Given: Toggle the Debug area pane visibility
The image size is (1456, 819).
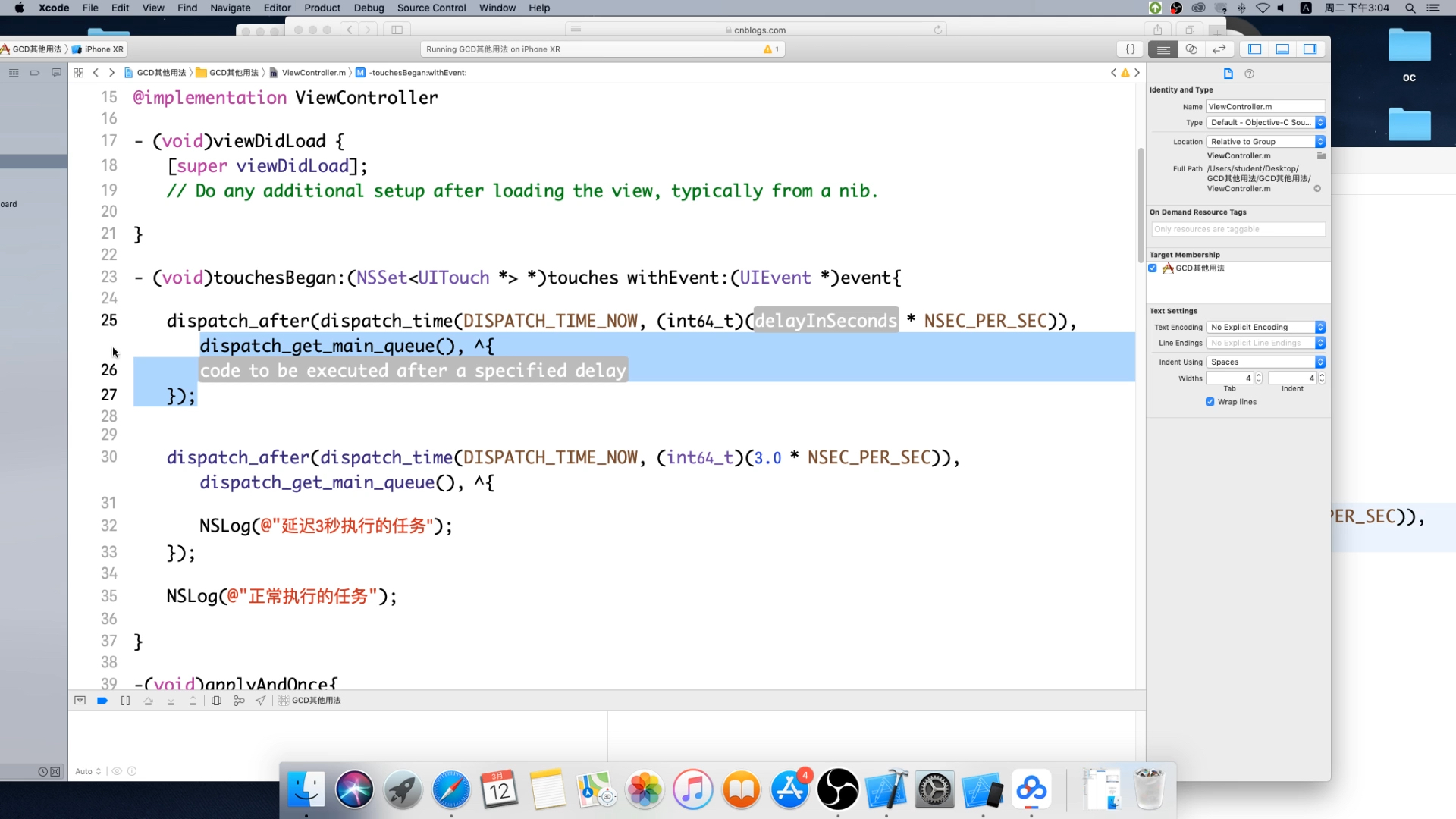Looking at the screenshot, I should tap(1282, 49).
